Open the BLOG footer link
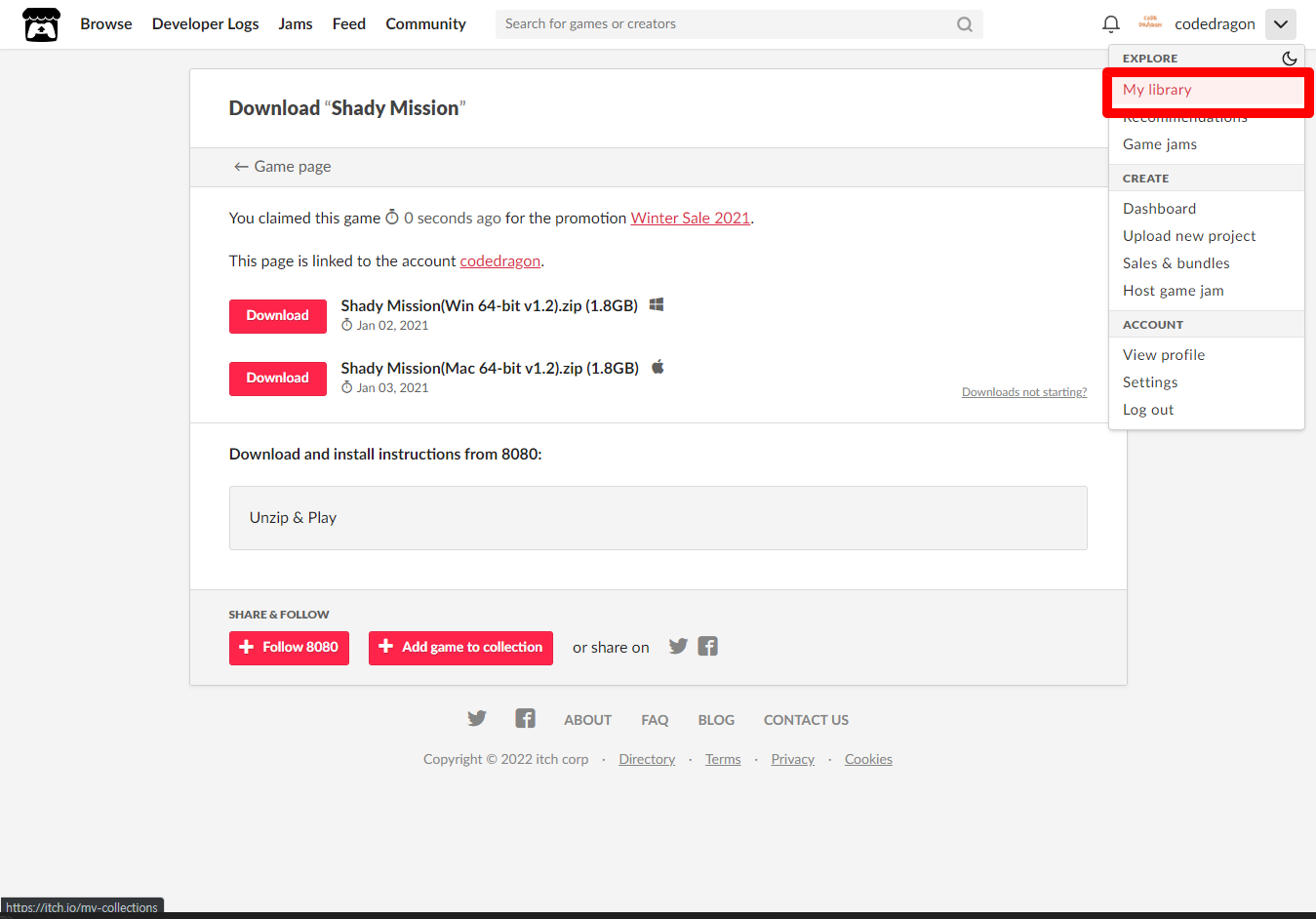Screen dimensions: 1316x919 (716, 720)
